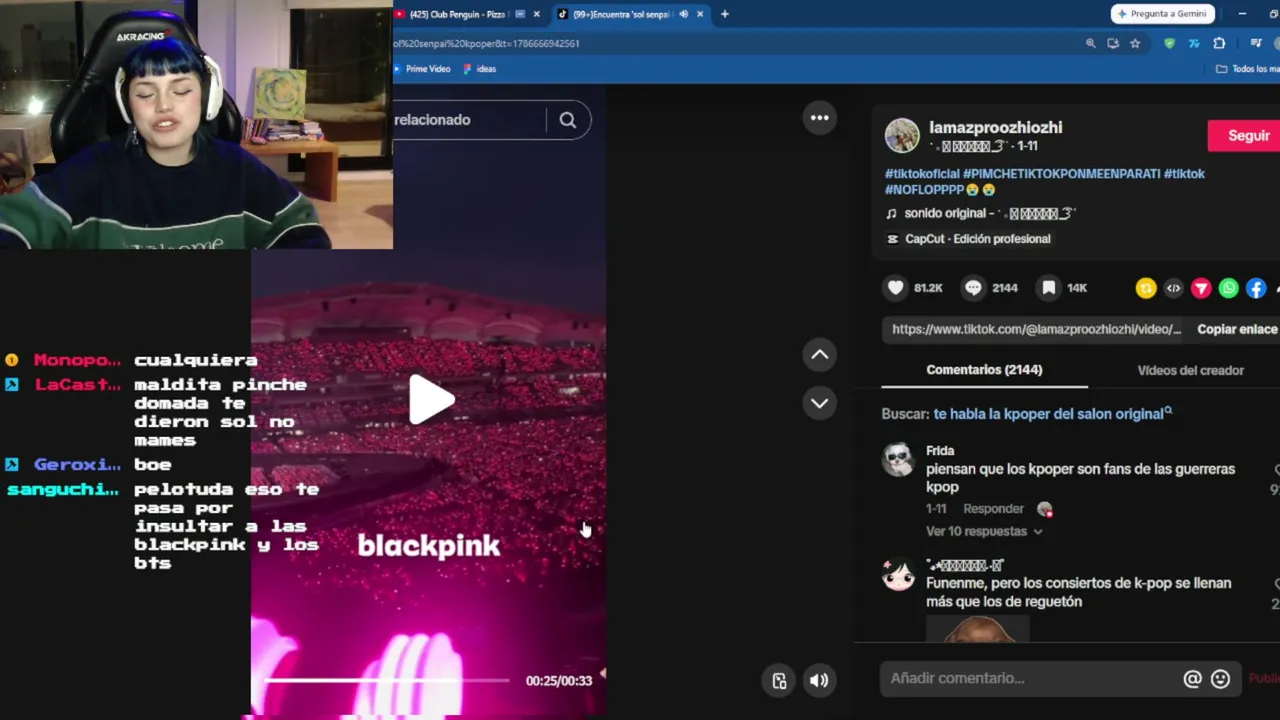Share the video to WhatsApp

[1228, 288]
